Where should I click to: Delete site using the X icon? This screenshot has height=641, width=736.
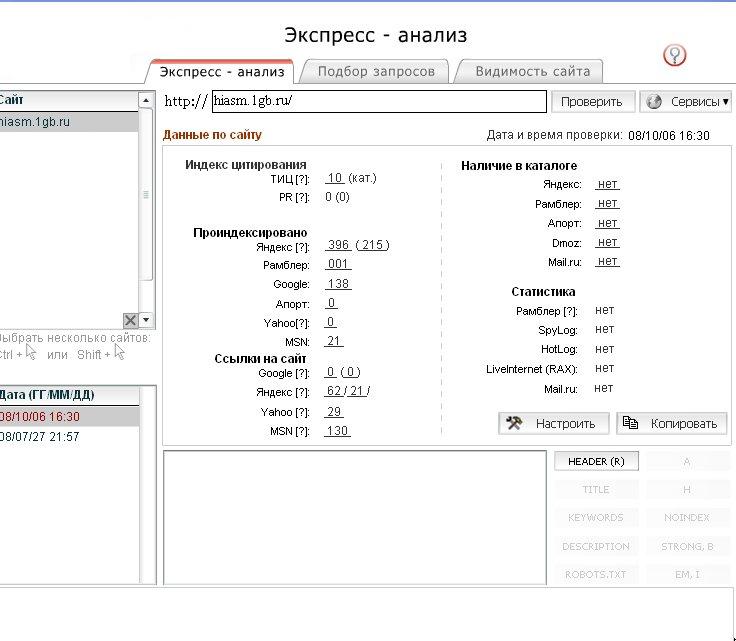coord(130,320)
